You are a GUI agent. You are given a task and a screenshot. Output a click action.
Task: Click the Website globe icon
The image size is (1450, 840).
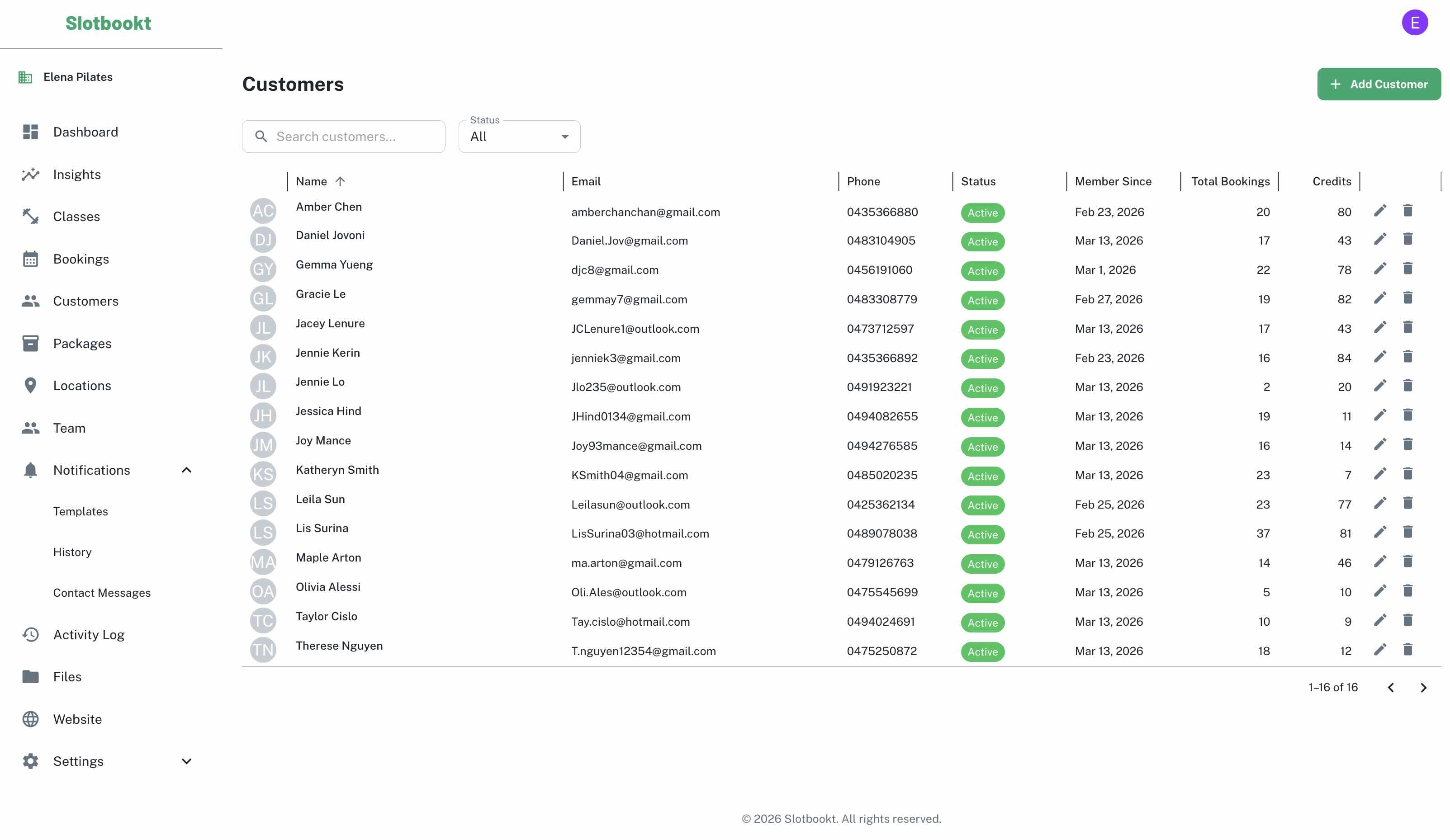30,718
